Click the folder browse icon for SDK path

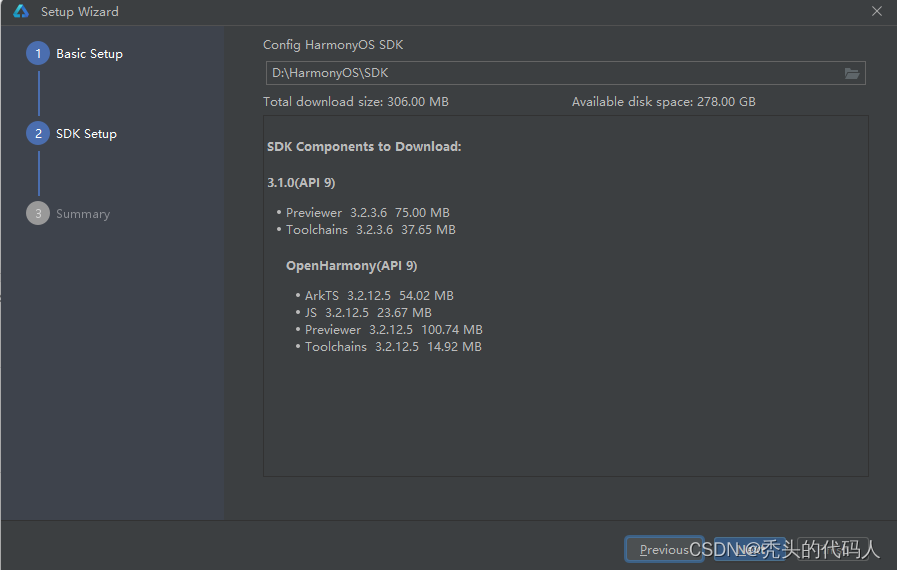tap(851, 73)
